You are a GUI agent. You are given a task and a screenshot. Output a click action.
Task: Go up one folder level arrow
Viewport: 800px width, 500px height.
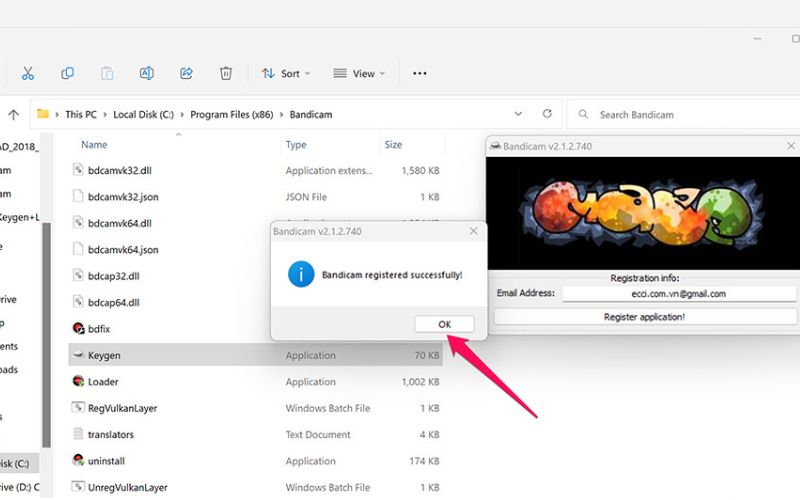[14, 115]
